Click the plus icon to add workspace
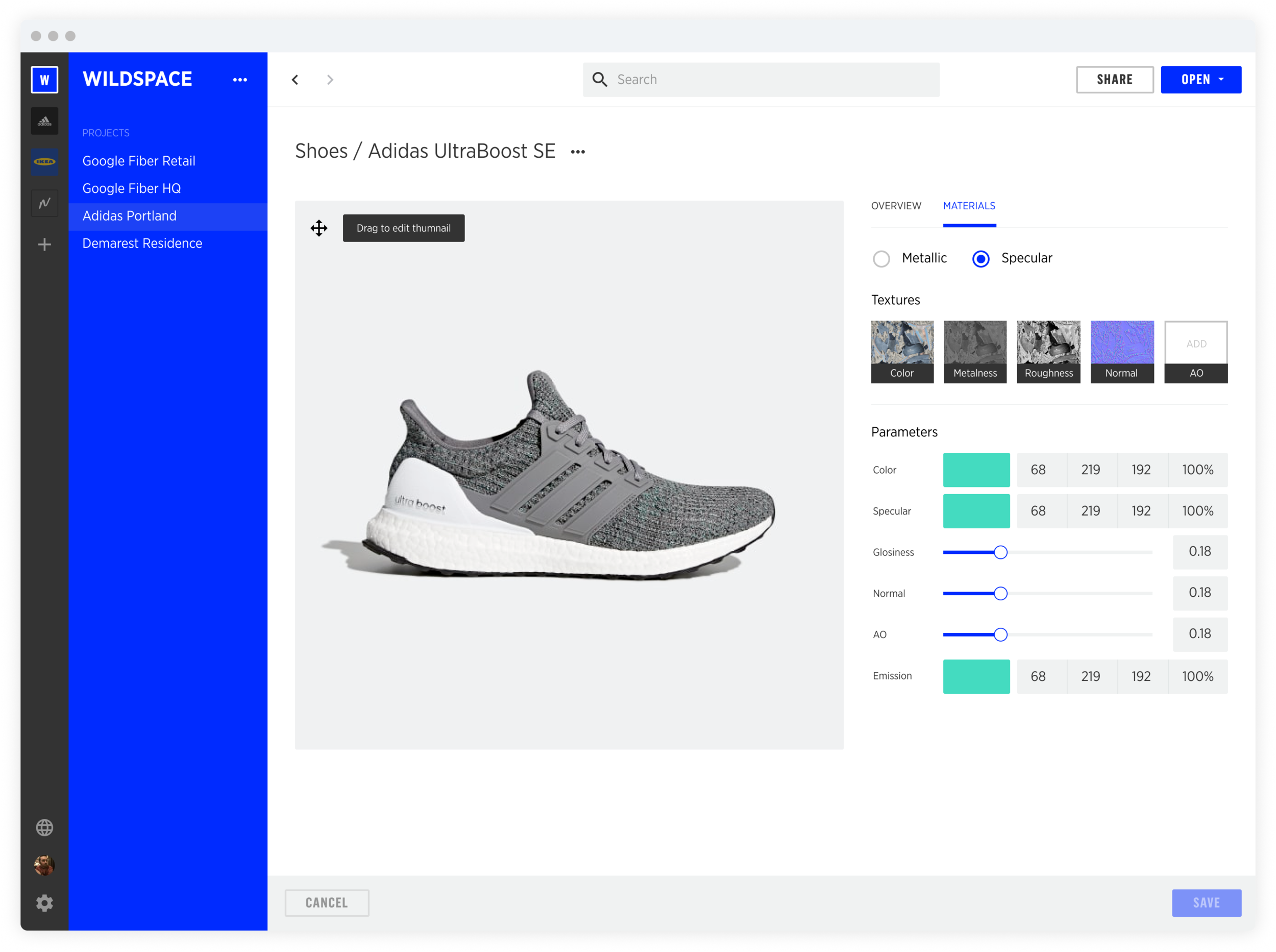Image resolution: width=1276 pixels, height=952 pixels. [44, 245]
